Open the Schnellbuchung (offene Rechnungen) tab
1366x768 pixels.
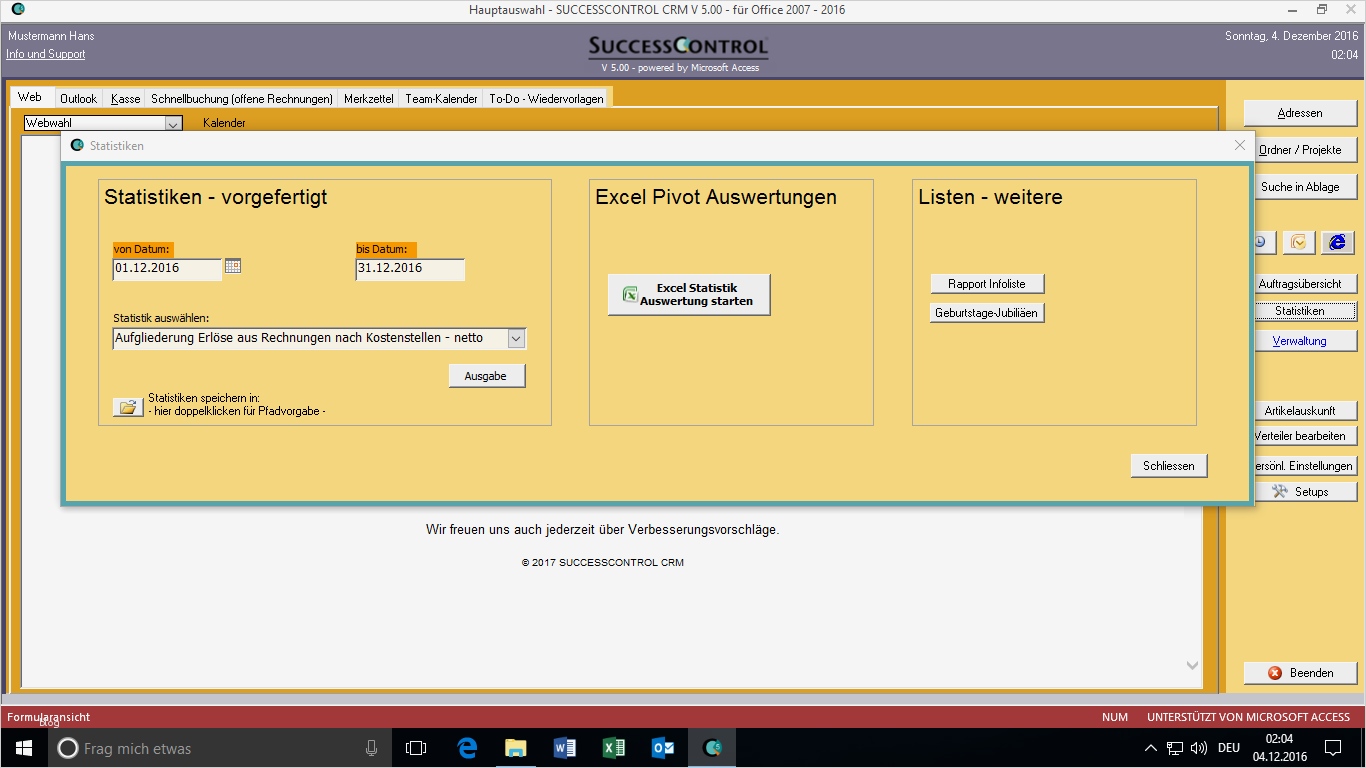(x=242, y=99)
